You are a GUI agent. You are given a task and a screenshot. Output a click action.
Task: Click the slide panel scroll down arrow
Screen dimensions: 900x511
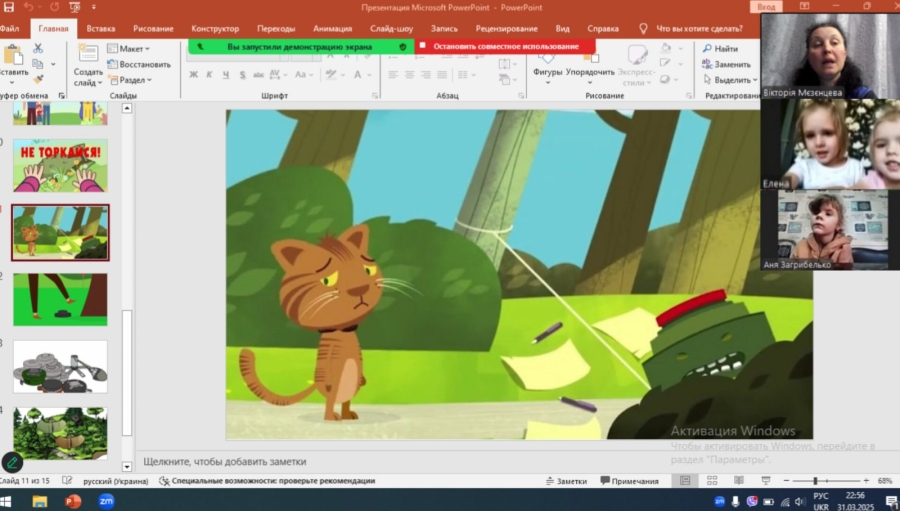click(x=127, y=467)
